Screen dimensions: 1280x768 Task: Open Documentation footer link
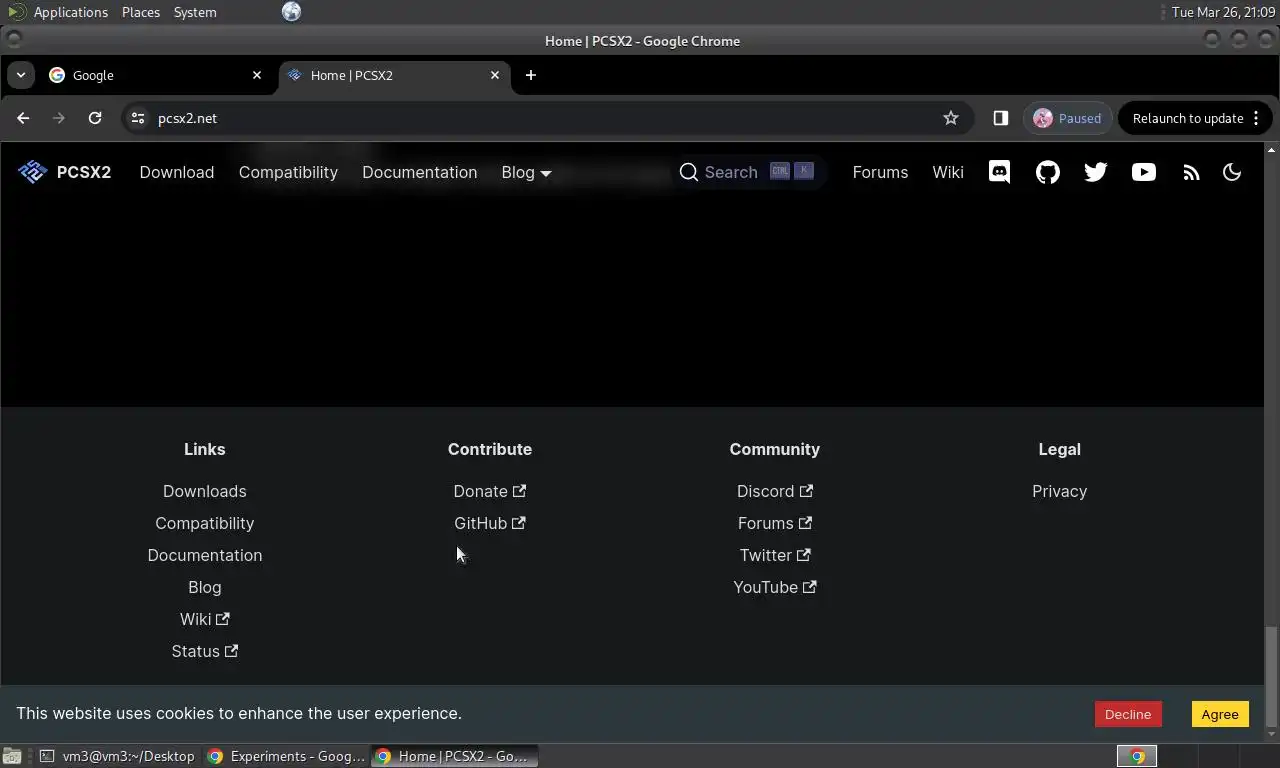point(205,555)
